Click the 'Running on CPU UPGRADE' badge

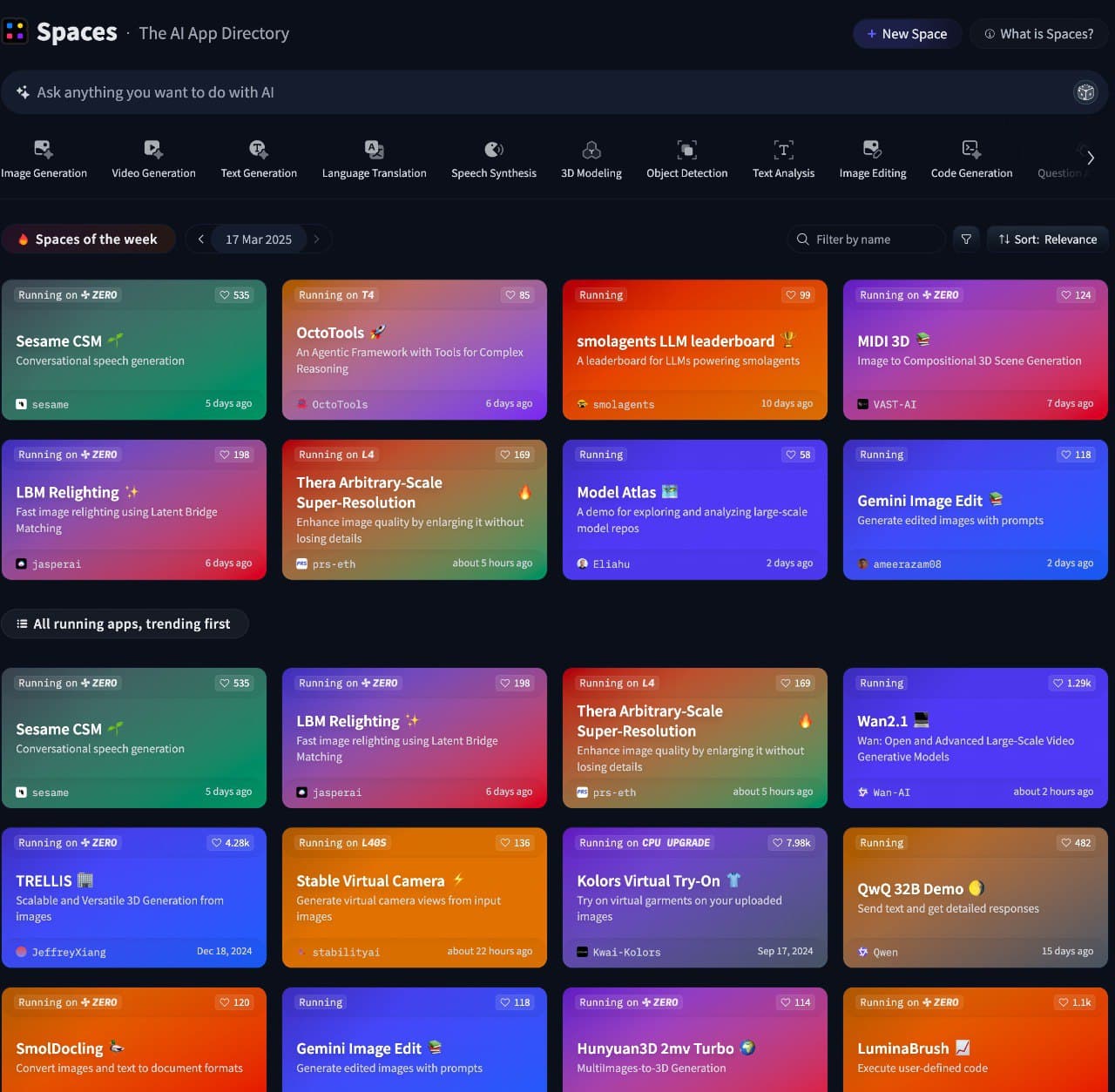[645, 843]
